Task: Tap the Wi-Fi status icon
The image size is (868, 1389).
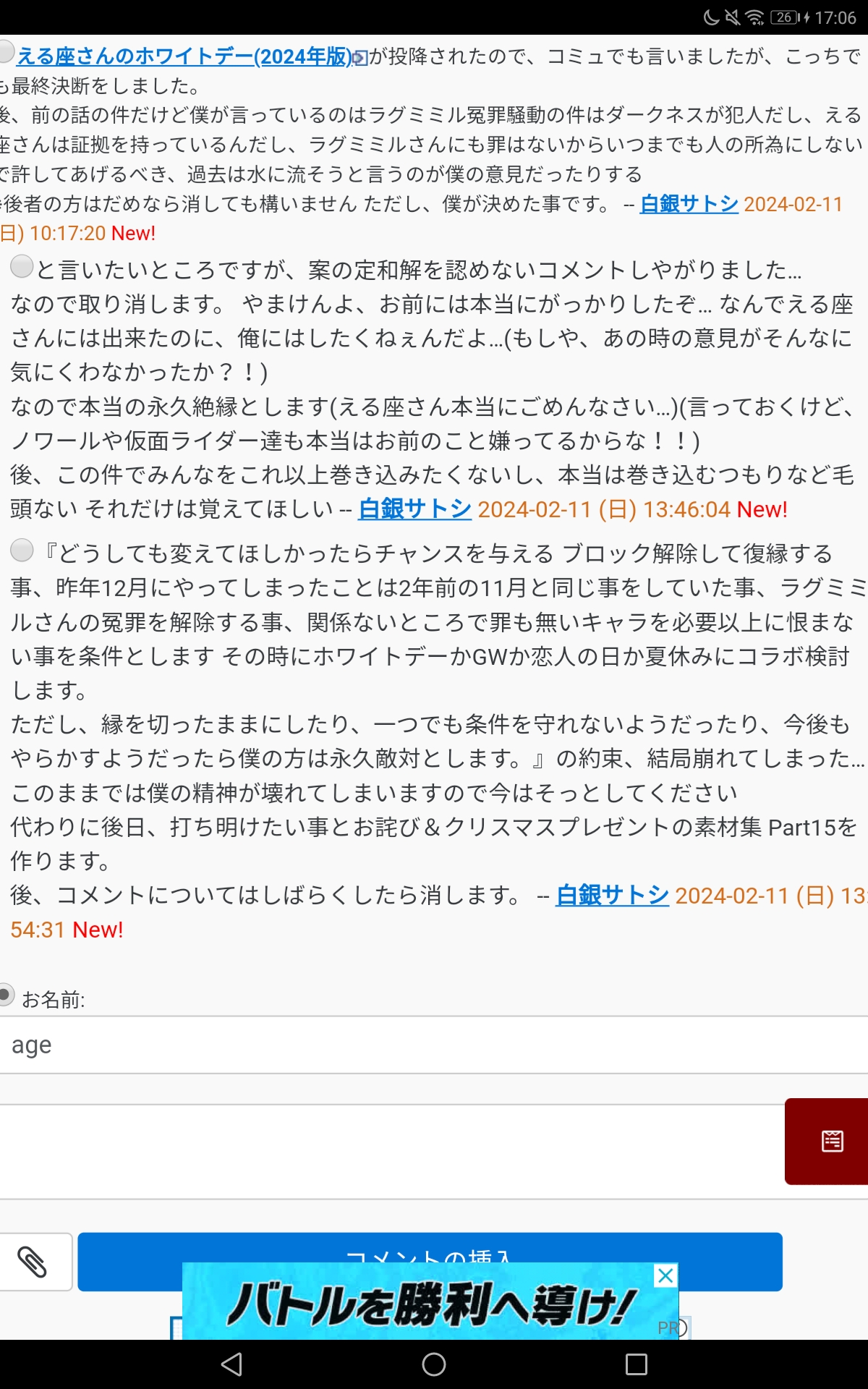Action: click(754, 17)
